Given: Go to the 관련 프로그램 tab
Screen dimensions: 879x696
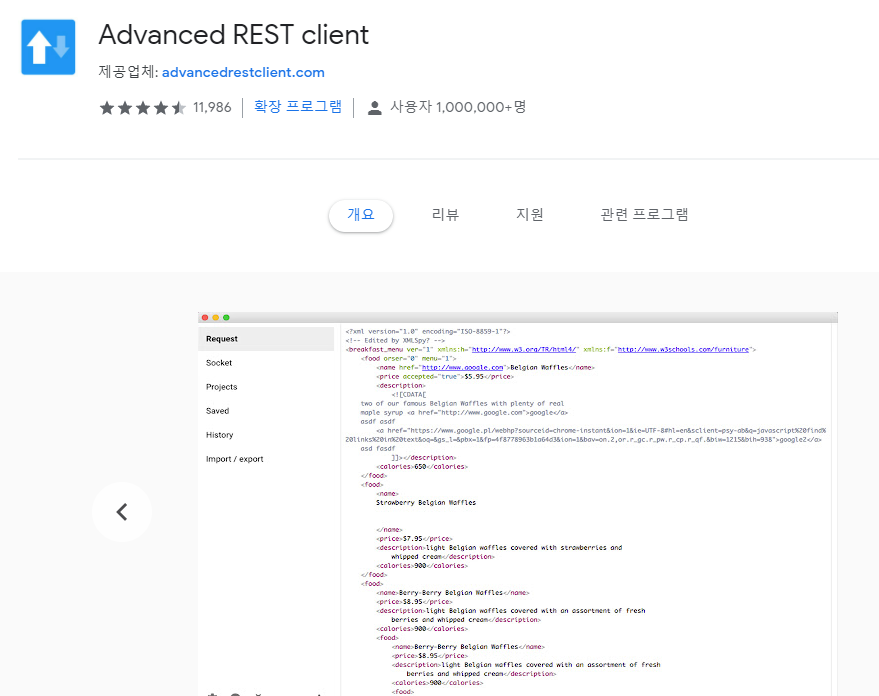Looking at the screenshot, I should coord(644,215).
